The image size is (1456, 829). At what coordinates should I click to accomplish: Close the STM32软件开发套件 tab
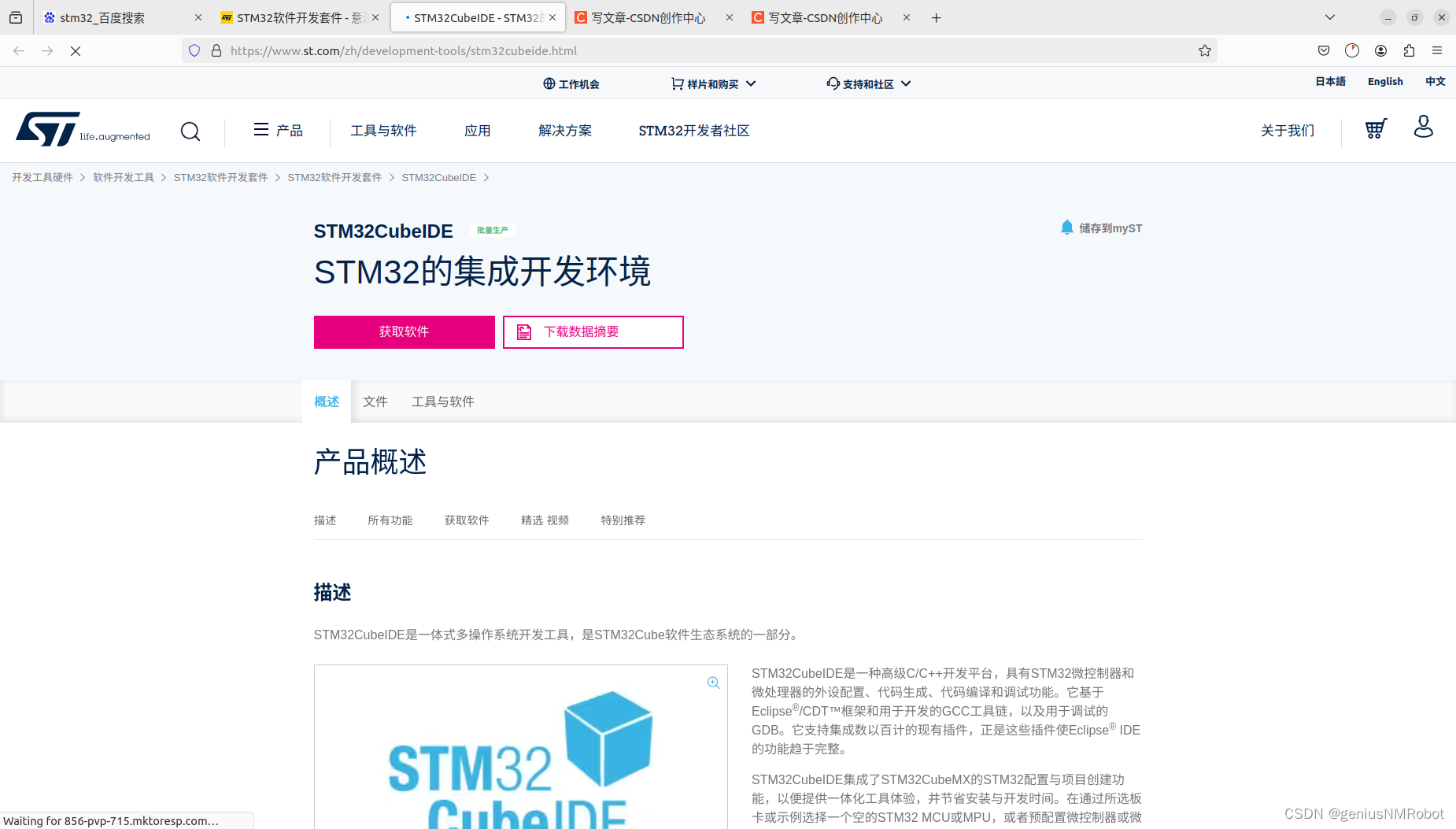coord(375,17)
